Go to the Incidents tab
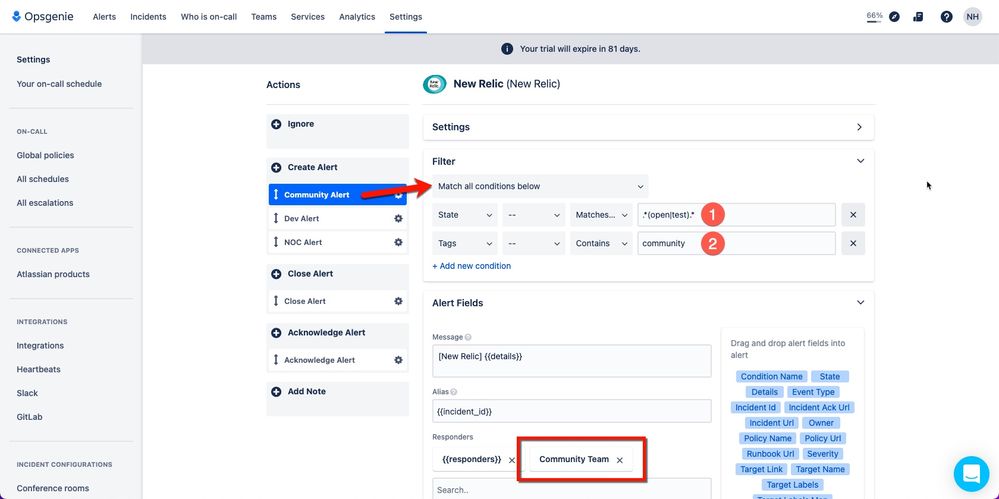This screenshot has width=999, height=499. [x=148, y=17]
